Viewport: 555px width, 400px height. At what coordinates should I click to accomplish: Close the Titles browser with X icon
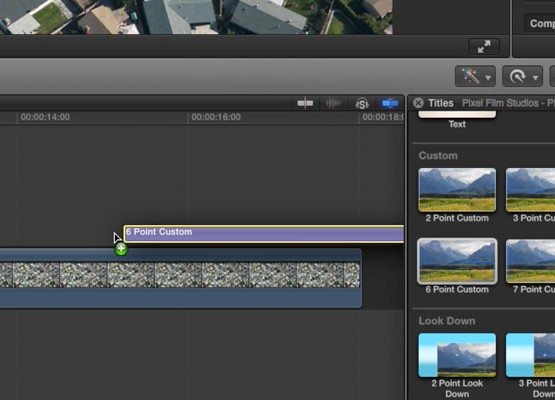418,103
